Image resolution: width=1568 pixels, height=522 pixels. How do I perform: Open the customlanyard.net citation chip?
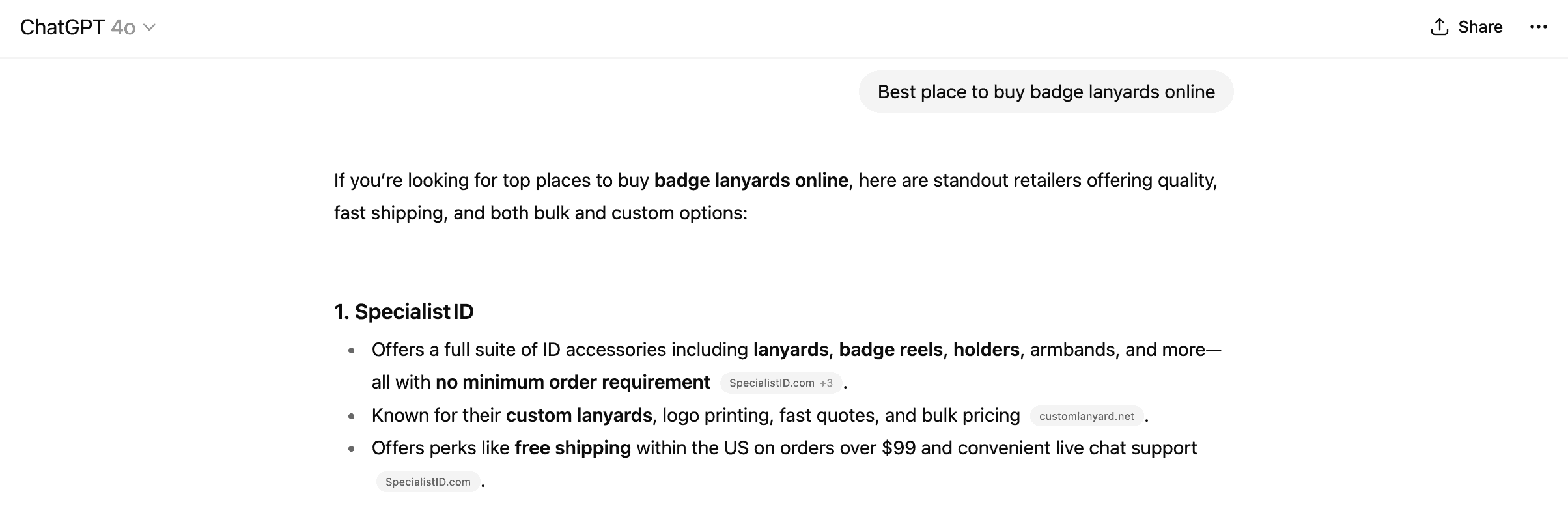pyautogui.click(x=1086, y=416)
